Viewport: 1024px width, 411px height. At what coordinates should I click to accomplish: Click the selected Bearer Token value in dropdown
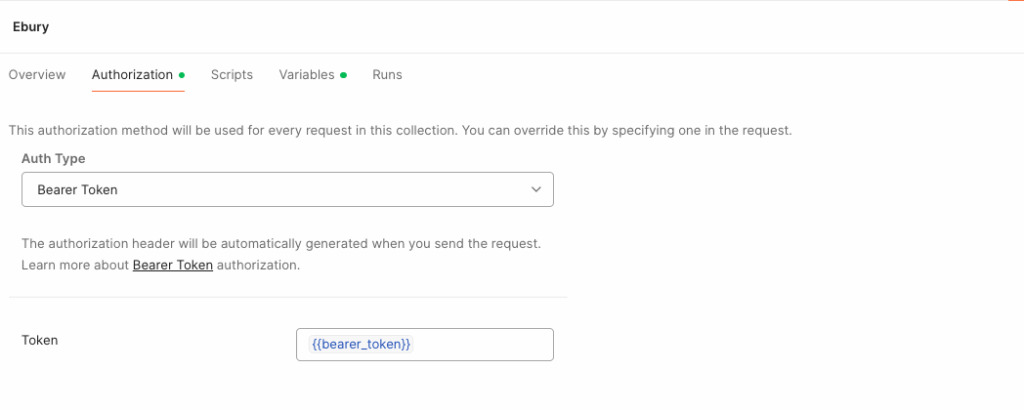click(77, 189)
